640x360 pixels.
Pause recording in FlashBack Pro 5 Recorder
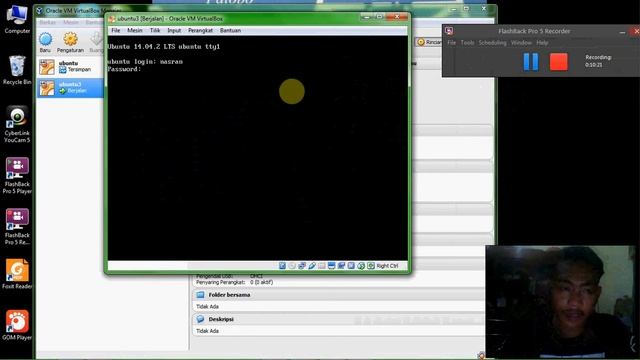coord(531,62)
